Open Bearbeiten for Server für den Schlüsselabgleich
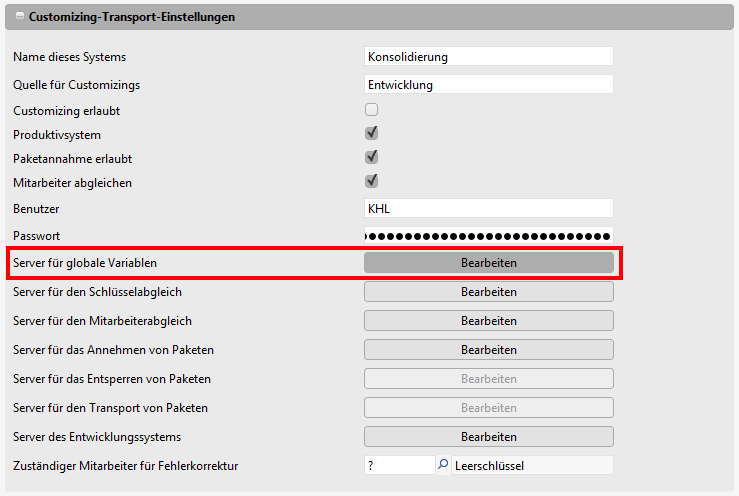This screenshot has height=496, width=739. 488,292
